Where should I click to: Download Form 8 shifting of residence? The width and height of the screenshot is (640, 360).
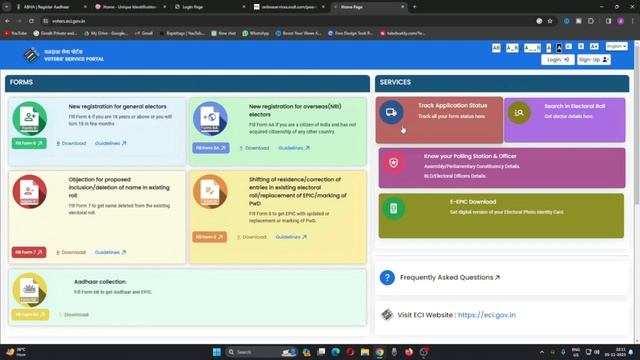(251, 237)
